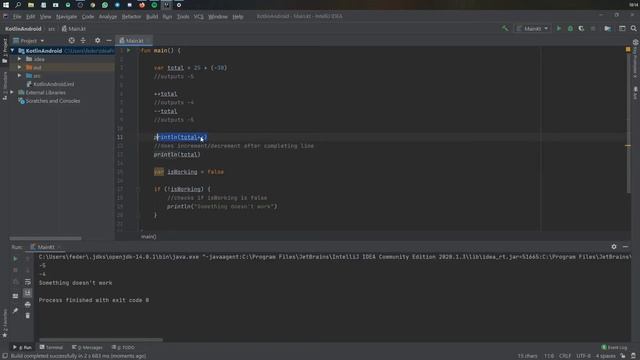Run with coverage icon in toolbar
The height and width of the screenshot is (360, 640).
[581, 29]
